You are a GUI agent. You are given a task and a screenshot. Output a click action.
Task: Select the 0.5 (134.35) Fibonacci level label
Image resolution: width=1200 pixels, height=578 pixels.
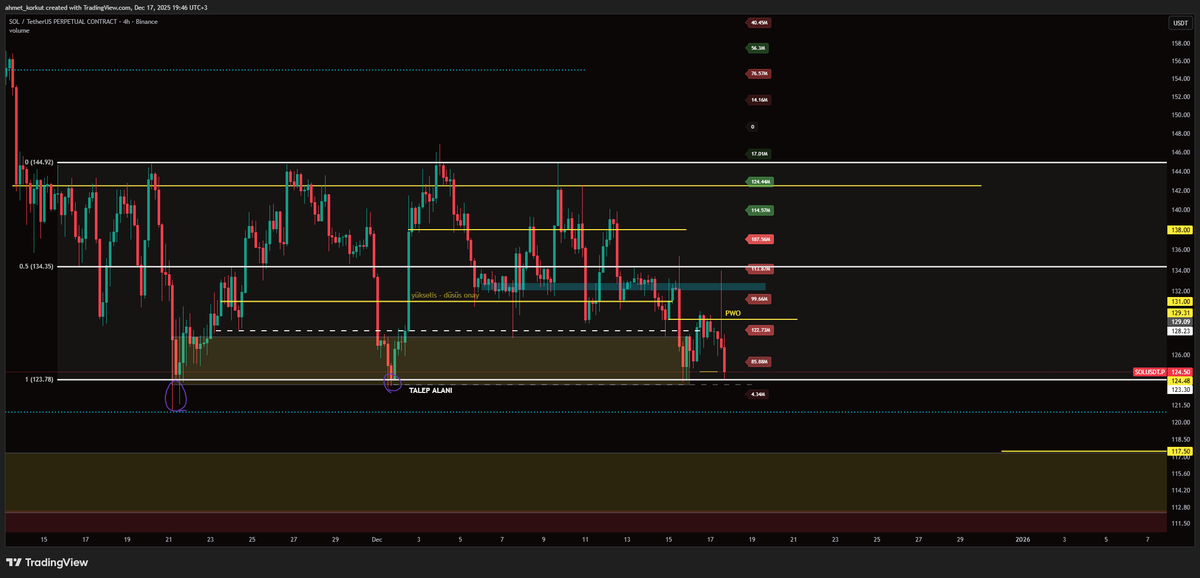tap(37, 267)
